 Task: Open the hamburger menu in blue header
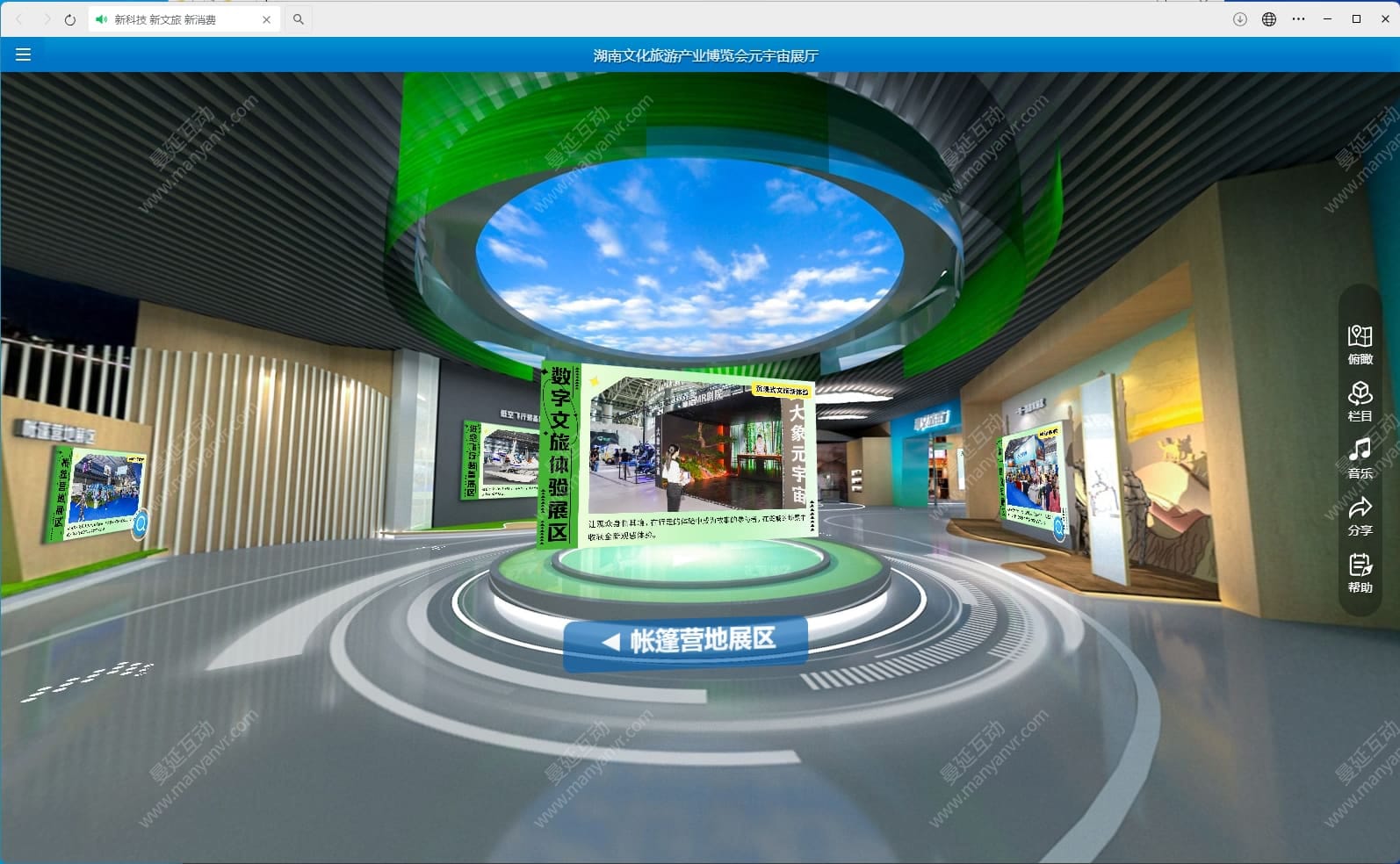(24, 54)
